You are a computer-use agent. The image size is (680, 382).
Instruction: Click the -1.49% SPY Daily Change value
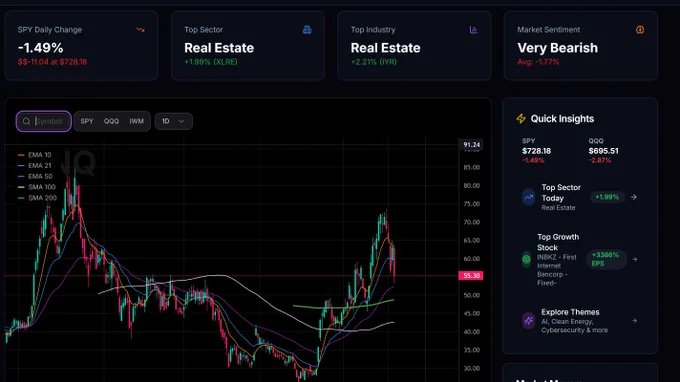pyautogui.click(x=41, y=48)
